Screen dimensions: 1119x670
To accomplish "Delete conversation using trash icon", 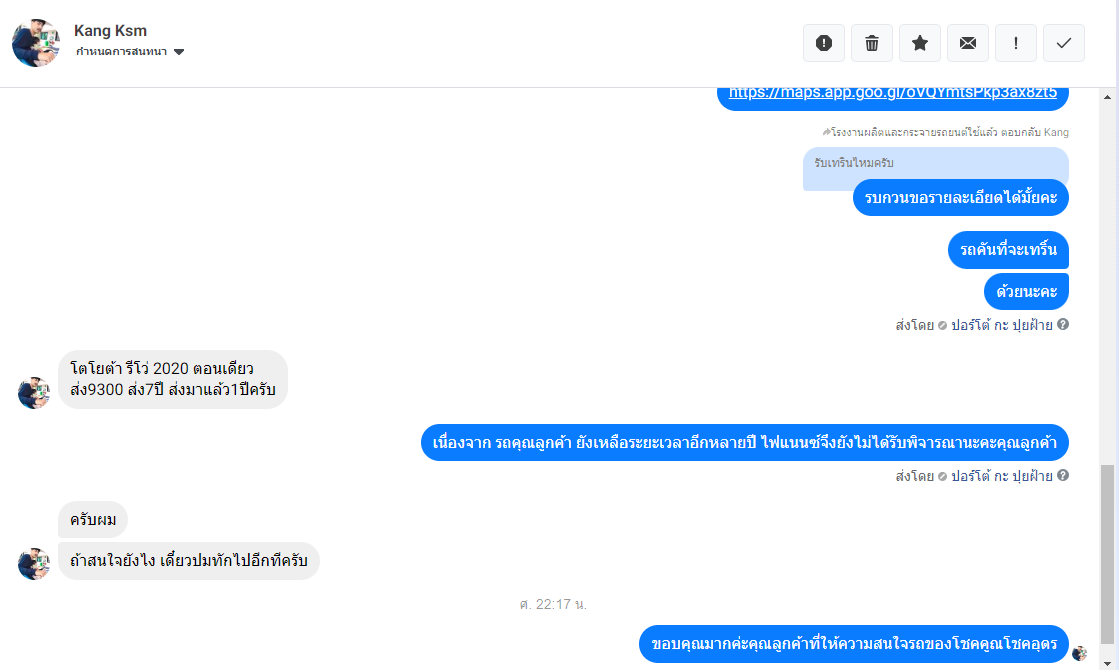I will [871, 43].
